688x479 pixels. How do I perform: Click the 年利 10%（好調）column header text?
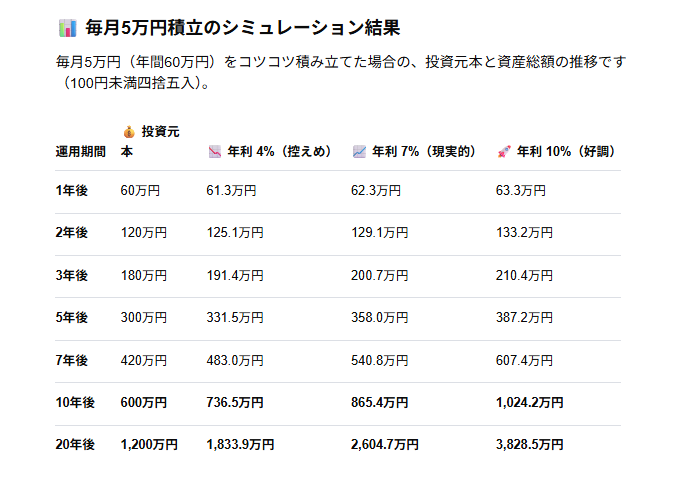(x=567, y=152)
